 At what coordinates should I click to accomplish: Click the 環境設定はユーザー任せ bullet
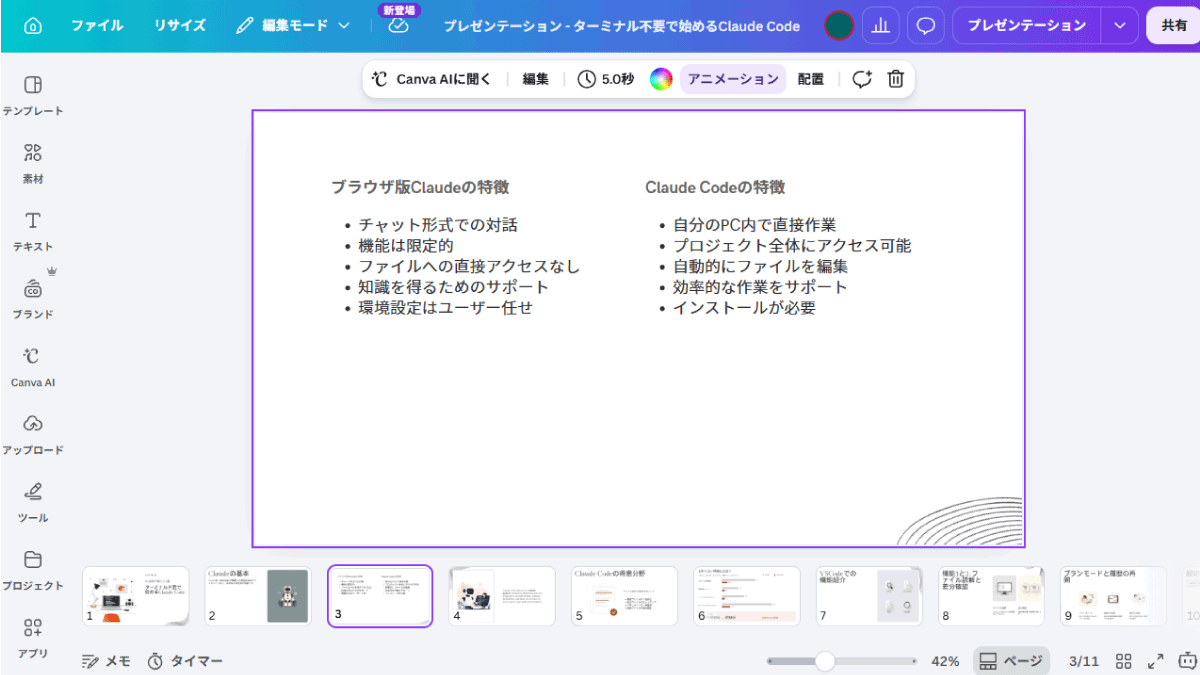[446, 308]
